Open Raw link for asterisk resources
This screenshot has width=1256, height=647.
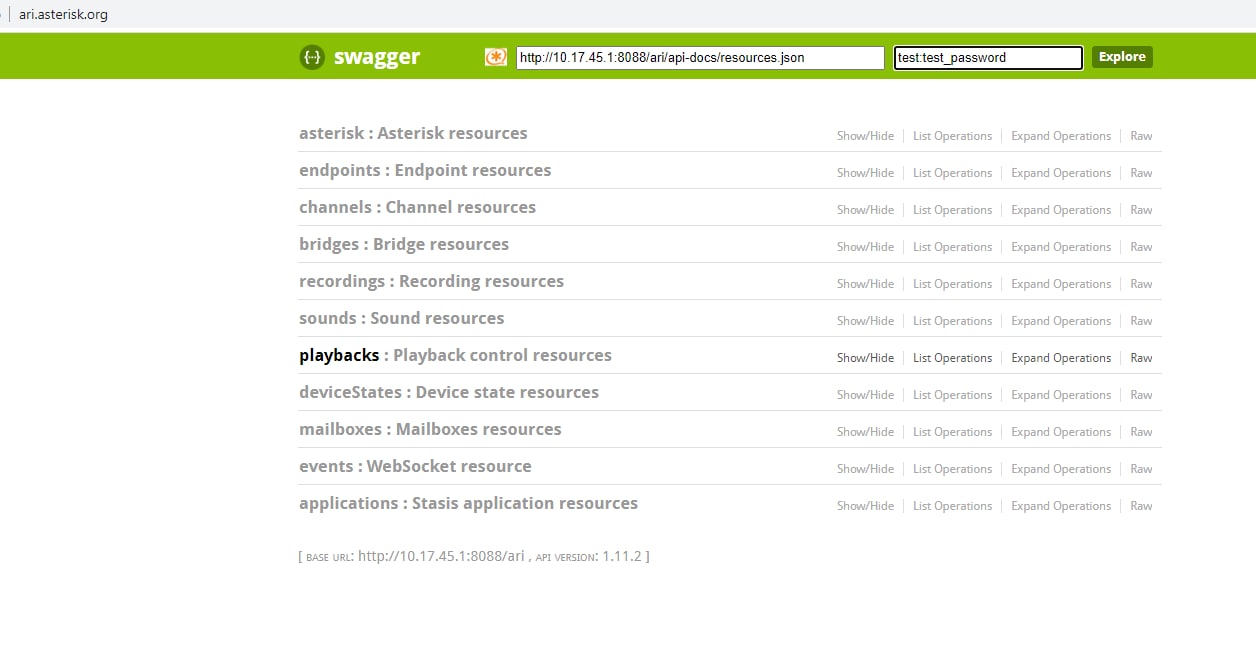1141,136
